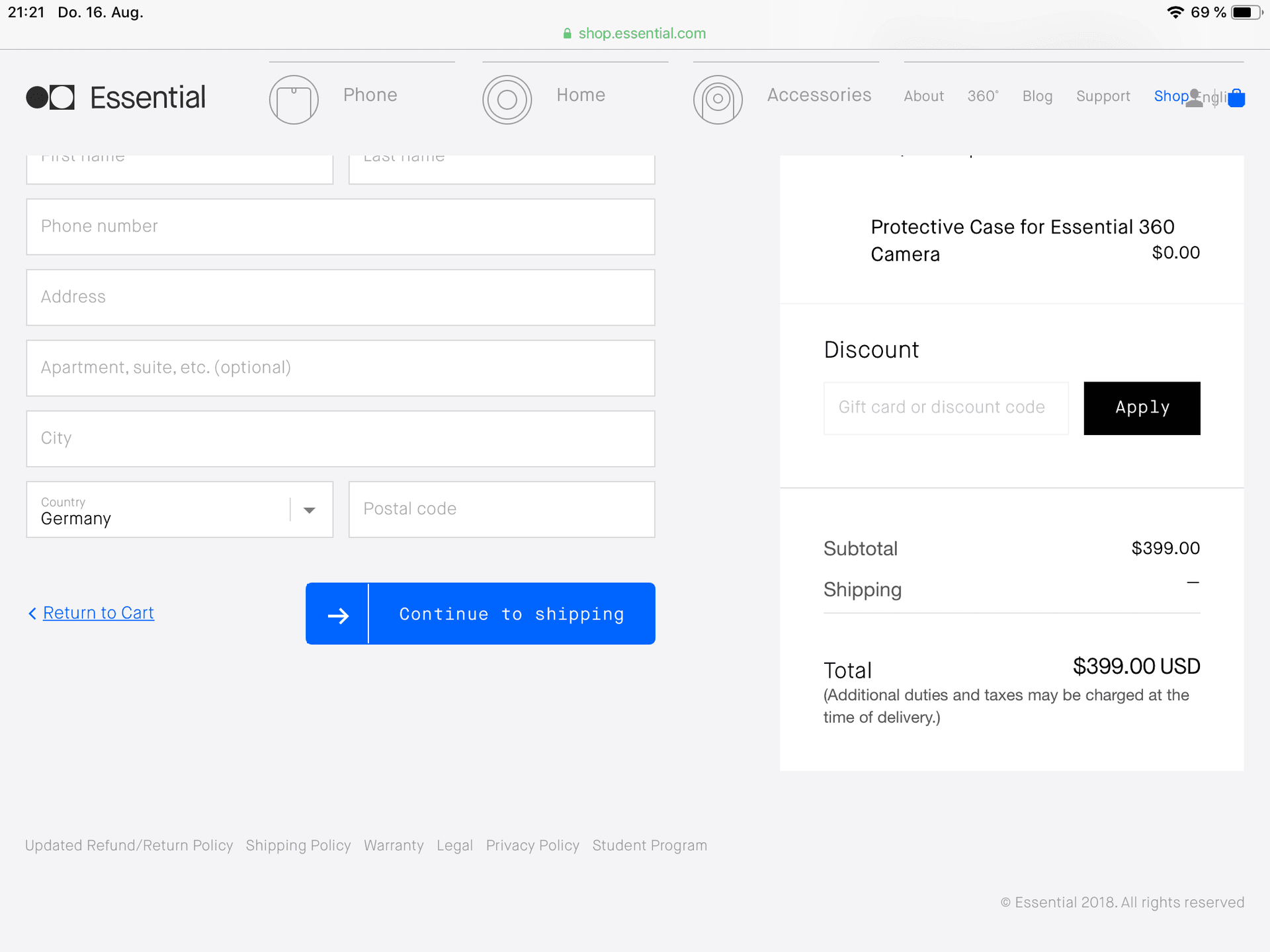The width and height of the screenshot is (1270, 952).
Task: Click the Essential logo icon
Action: coord(50,97)
